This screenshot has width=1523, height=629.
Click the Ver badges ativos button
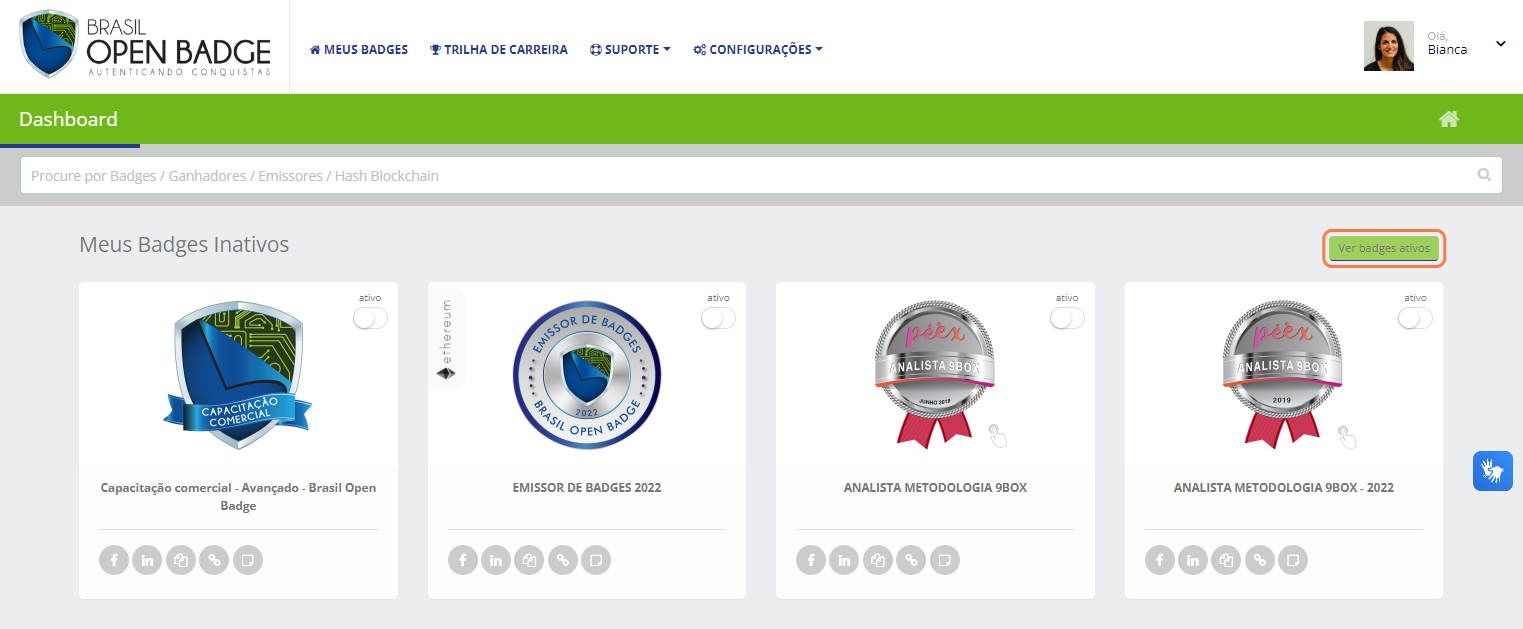click(x=1384, y=248)
